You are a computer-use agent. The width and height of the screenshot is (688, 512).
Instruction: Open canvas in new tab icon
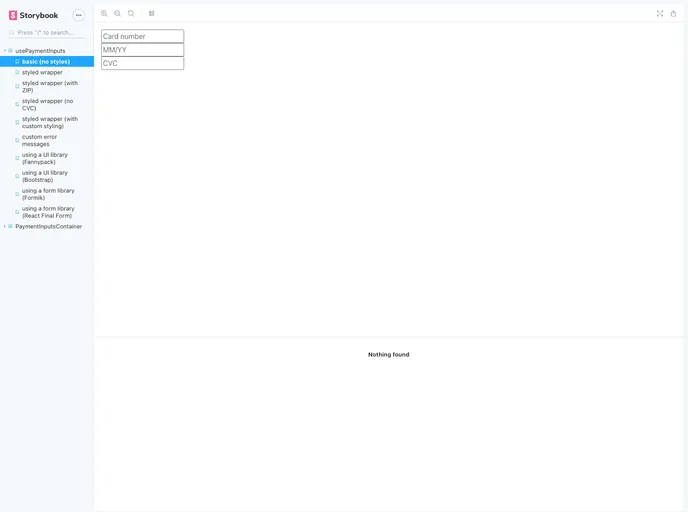[674, 14]
